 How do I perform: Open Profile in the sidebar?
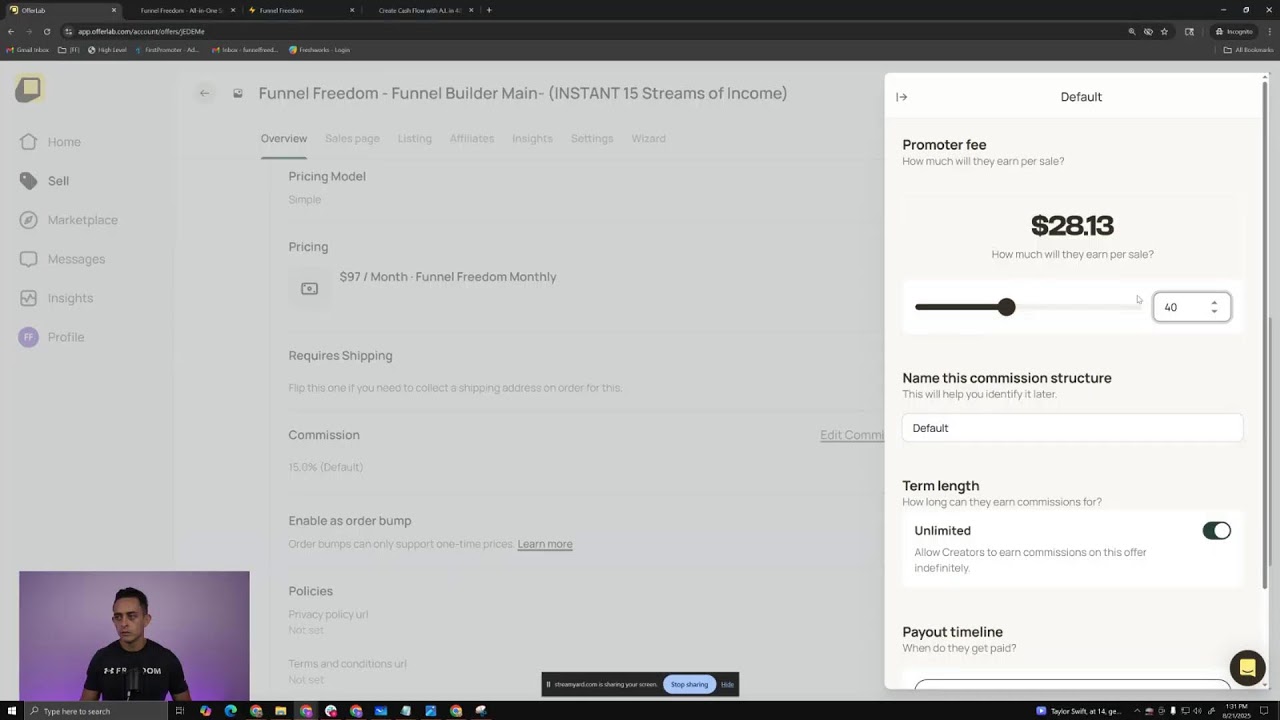51,337
